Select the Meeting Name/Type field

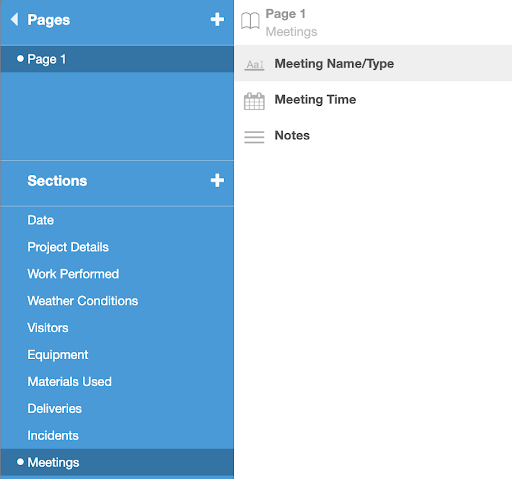tap(373, 63)
